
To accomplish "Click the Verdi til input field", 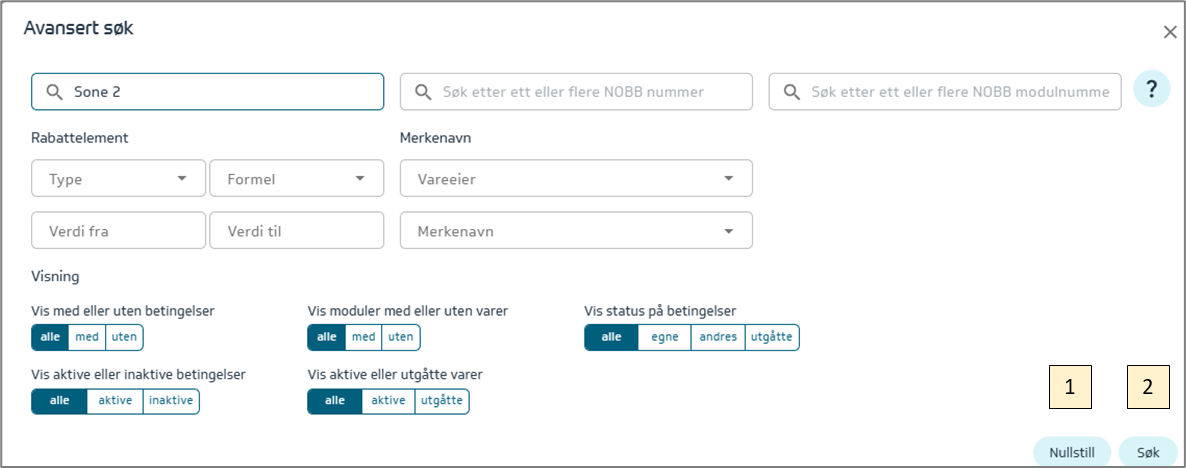I will pos(296,231).
